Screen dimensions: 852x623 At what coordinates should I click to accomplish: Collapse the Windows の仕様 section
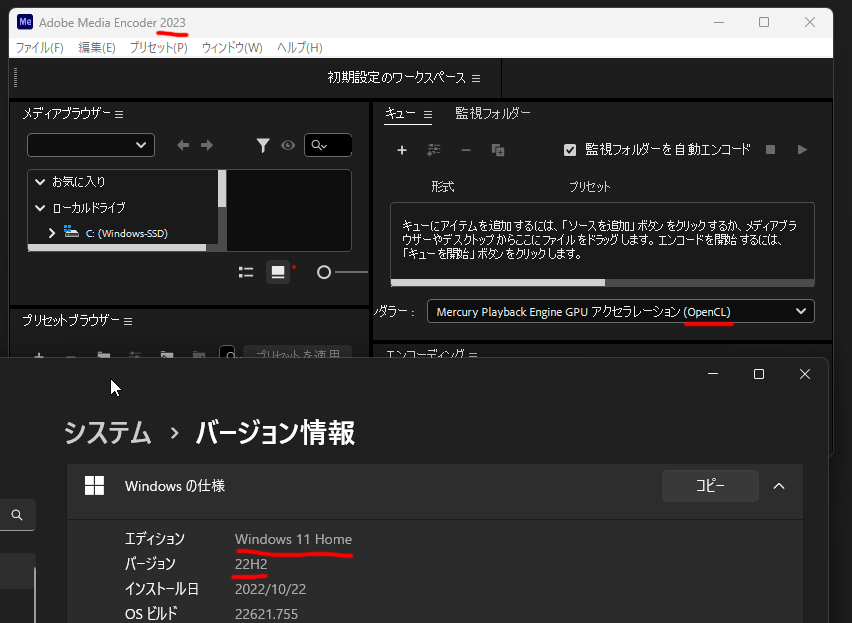(x=779, y=486)
